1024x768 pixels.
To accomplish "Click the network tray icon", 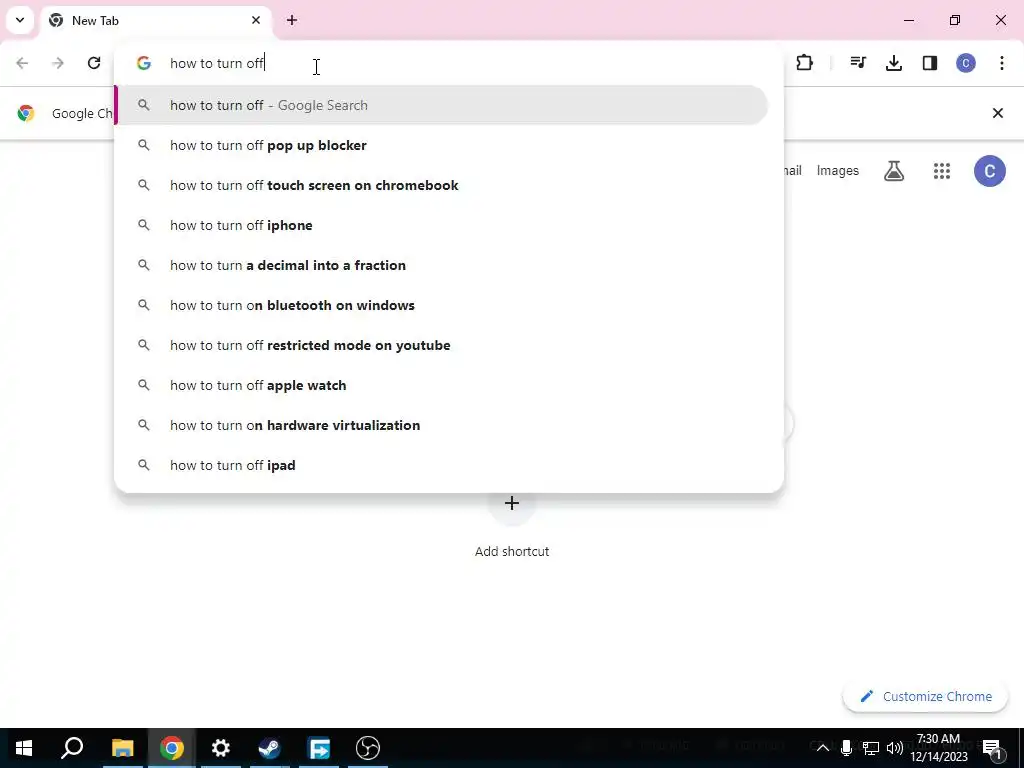I will point(871,748).
